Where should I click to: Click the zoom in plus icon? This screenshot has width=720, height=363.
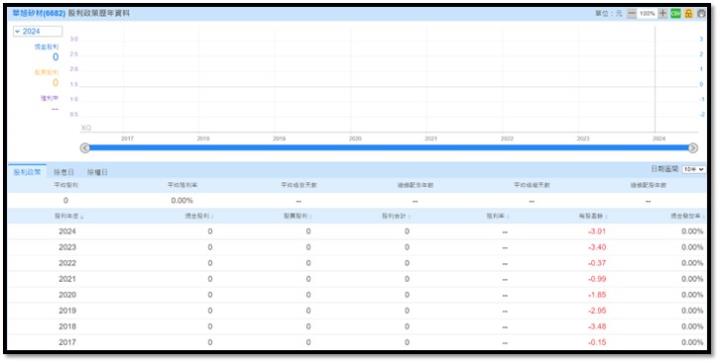(663, 13)
